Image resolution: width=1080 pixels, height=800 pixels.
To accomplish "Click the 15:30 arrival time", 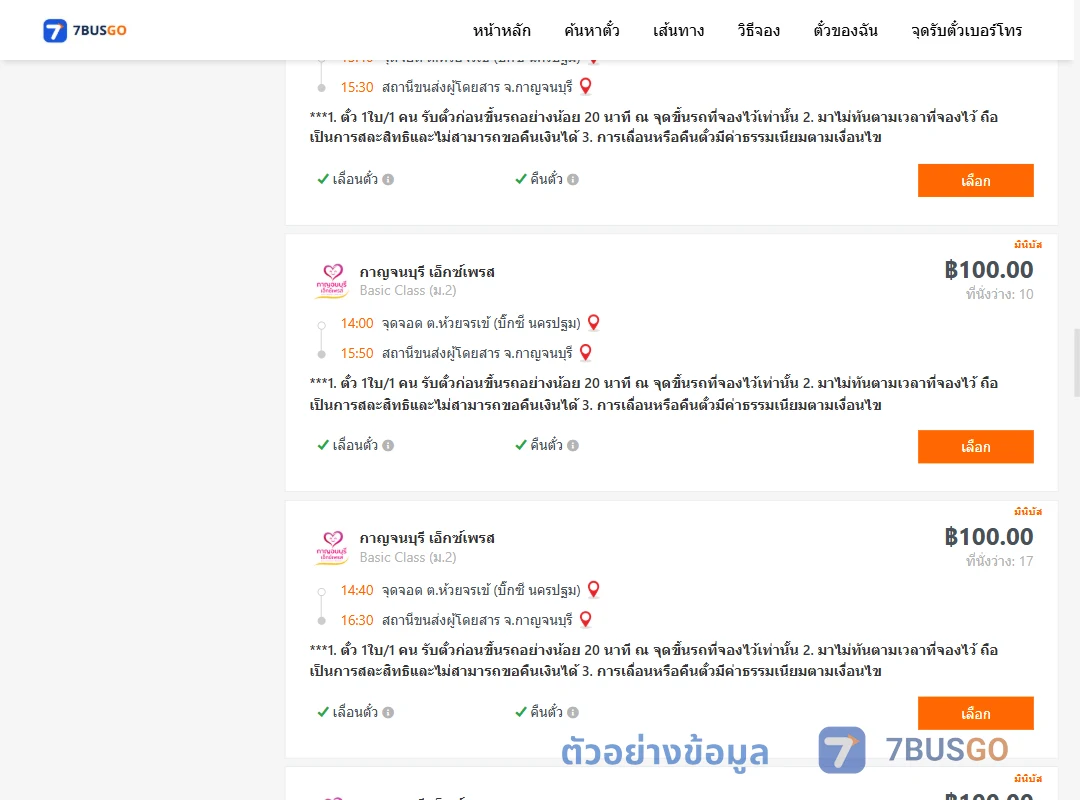I will tap(357, 88).
